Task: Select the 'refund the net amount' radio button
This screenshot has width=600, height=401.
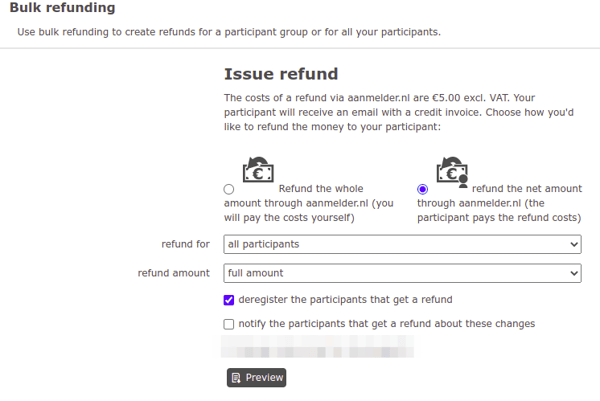Action: (422, 189)
